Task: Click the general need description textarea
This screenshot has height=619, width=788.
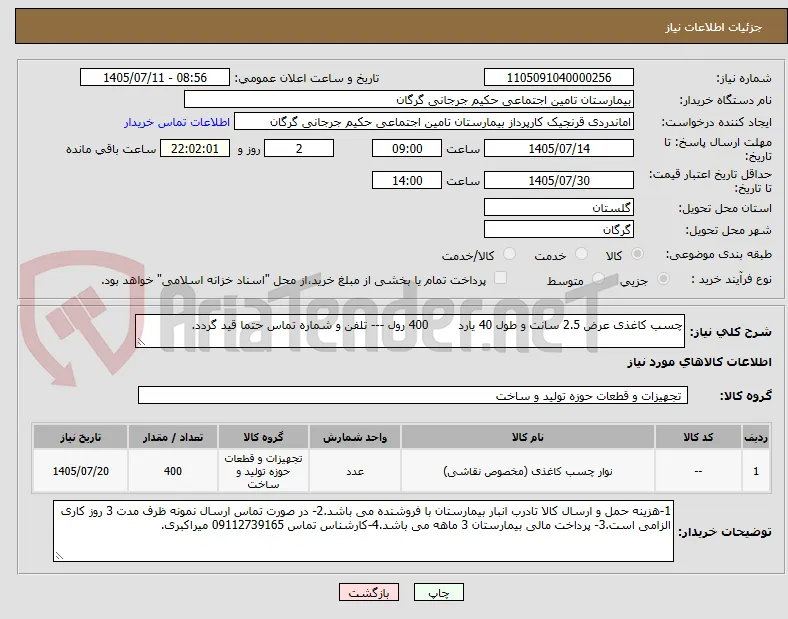Action: 410,331
